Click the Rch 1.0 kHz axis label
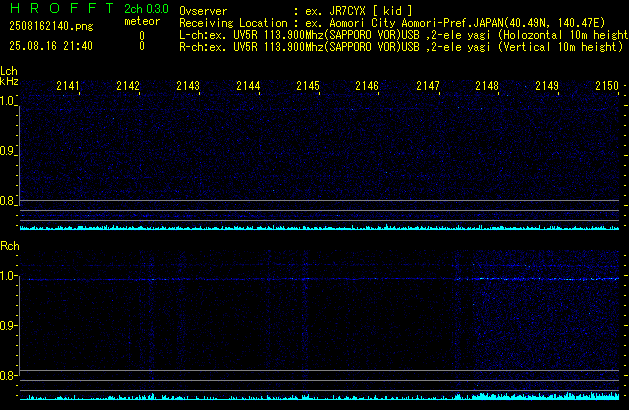Image resolution: width=629 pixels, height=410 pixels. point(8,276)
